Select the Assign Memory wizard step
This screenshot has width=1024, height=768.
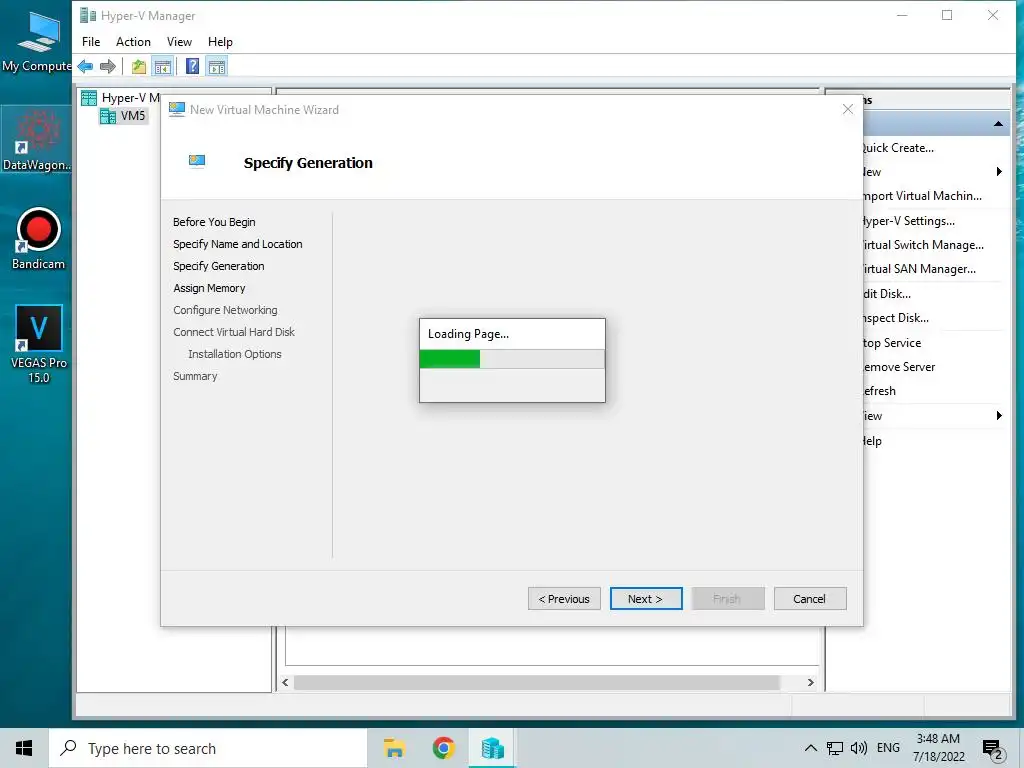pos(209,288)
